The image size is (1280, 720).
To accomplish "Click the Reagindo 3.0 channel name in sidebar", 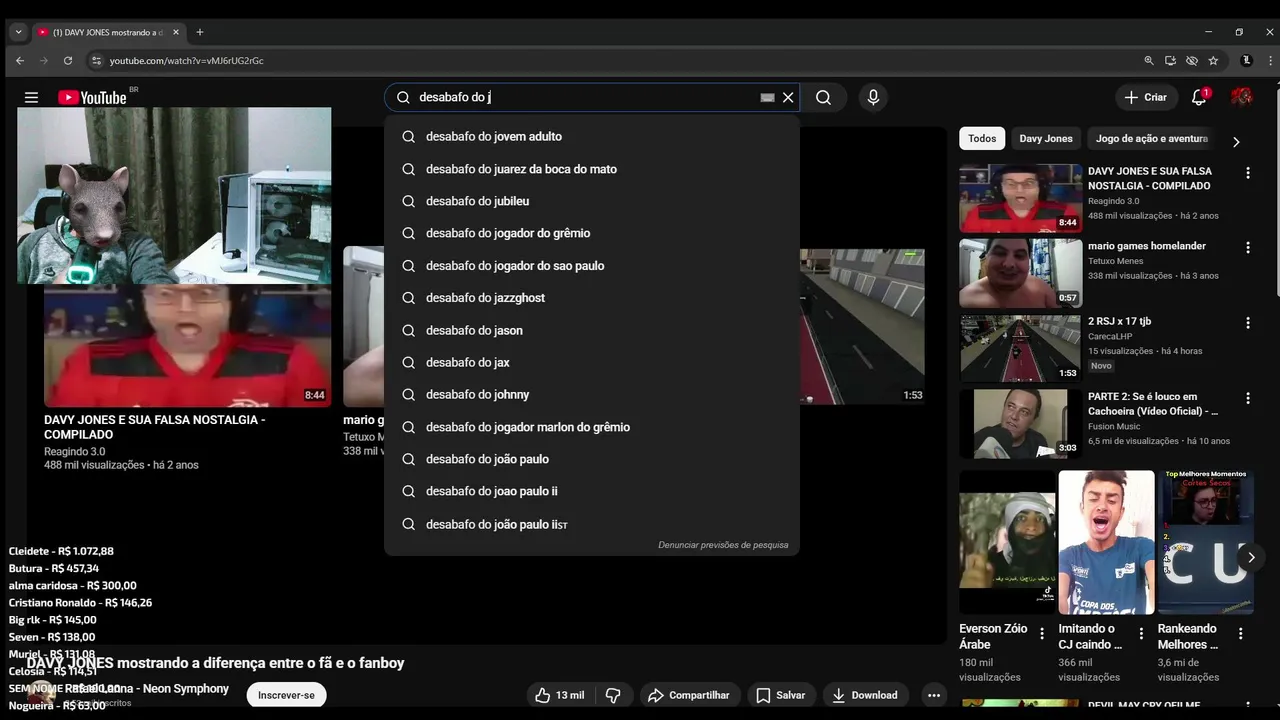I will click(x=1114, y=201).
